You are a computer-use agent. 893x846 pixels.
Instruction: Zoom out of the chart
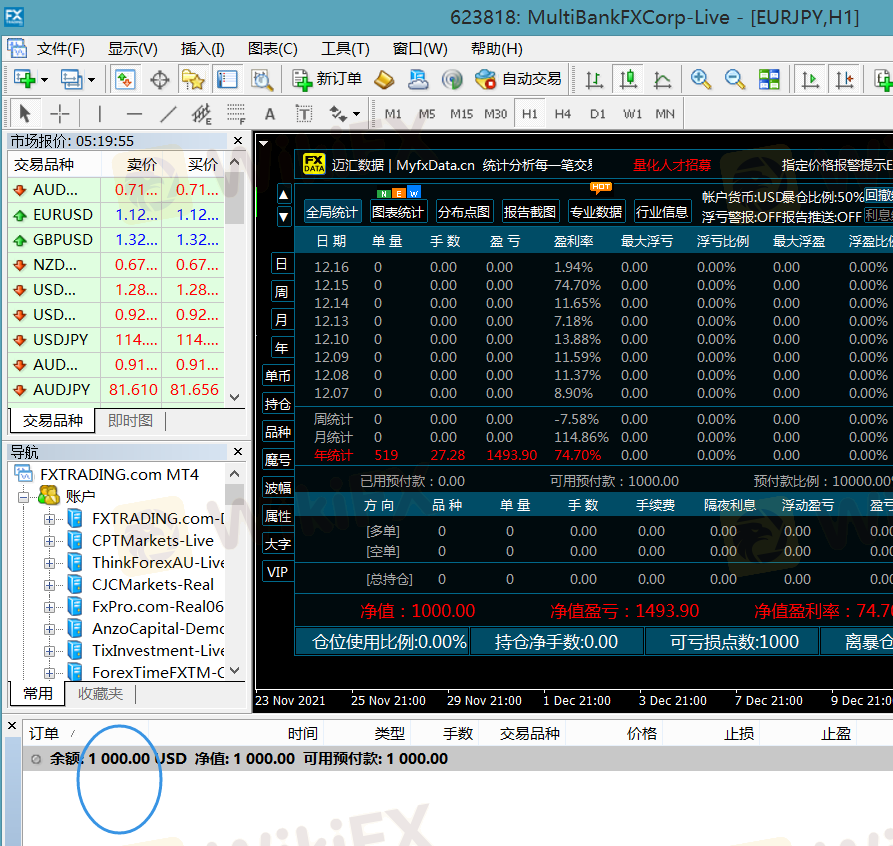click(x=735, y=79)
